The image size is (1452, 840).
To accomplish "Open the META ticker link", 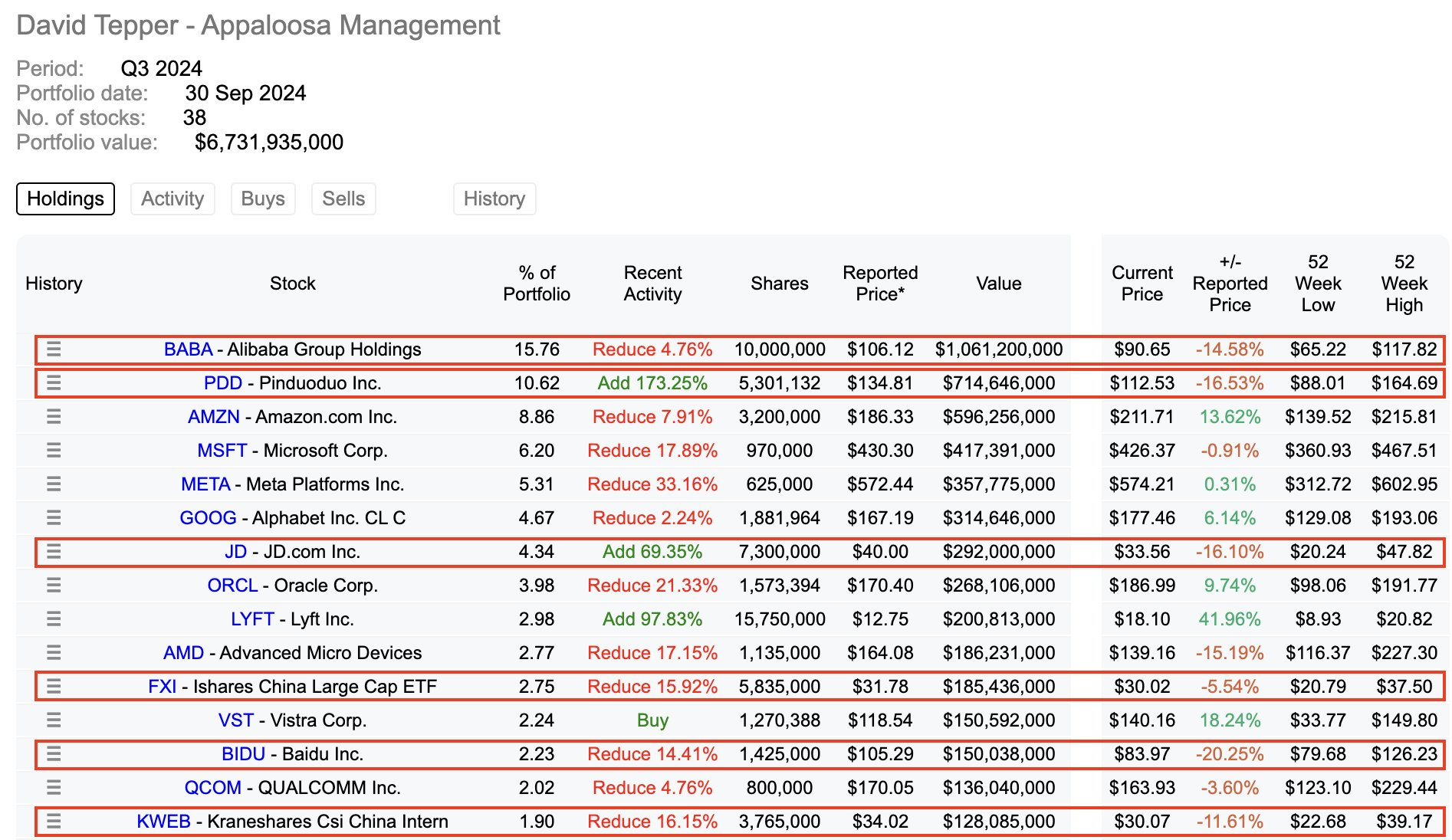I will pyautogui.click(x=205, y=484).
